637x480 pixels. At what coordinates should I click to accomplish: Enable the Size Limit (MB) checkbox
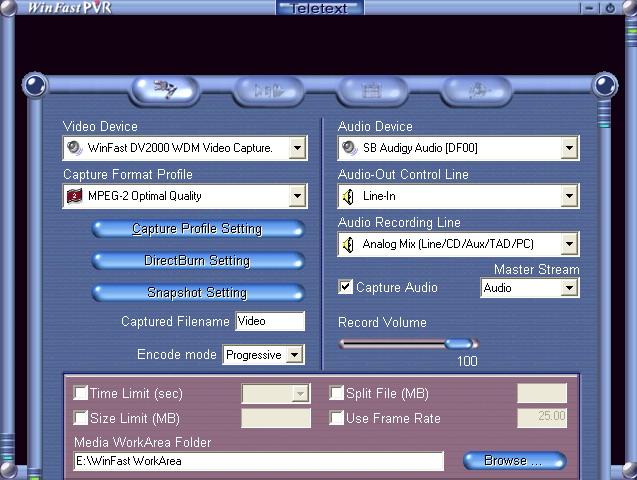[x=80, y=417]
